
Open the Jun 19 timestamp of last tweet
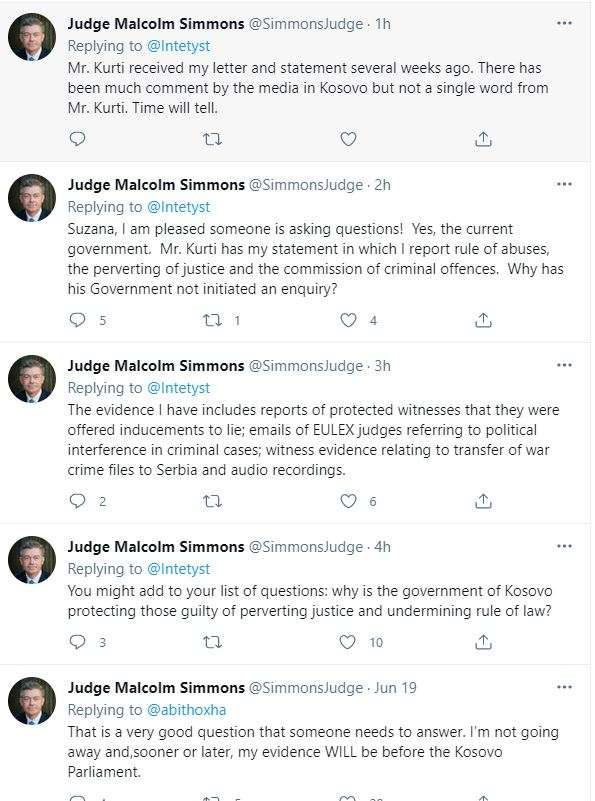pyautogui.click(x=395, y=688)
